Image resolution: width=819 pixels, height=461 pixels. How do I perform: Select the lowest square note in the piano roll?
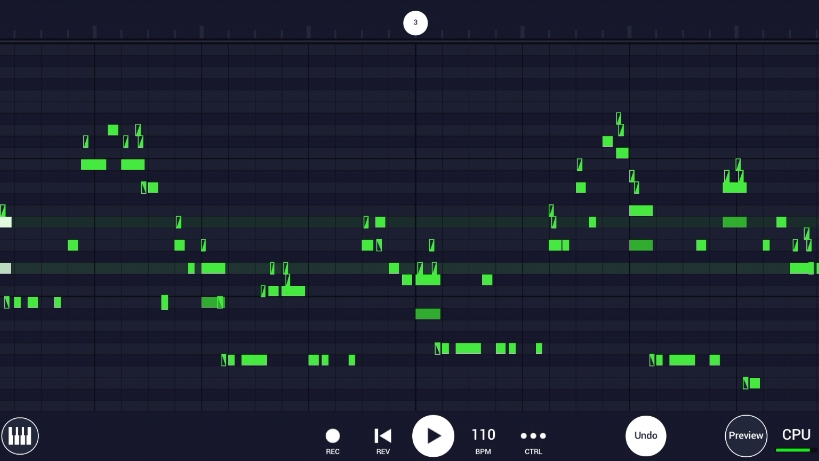755,383
